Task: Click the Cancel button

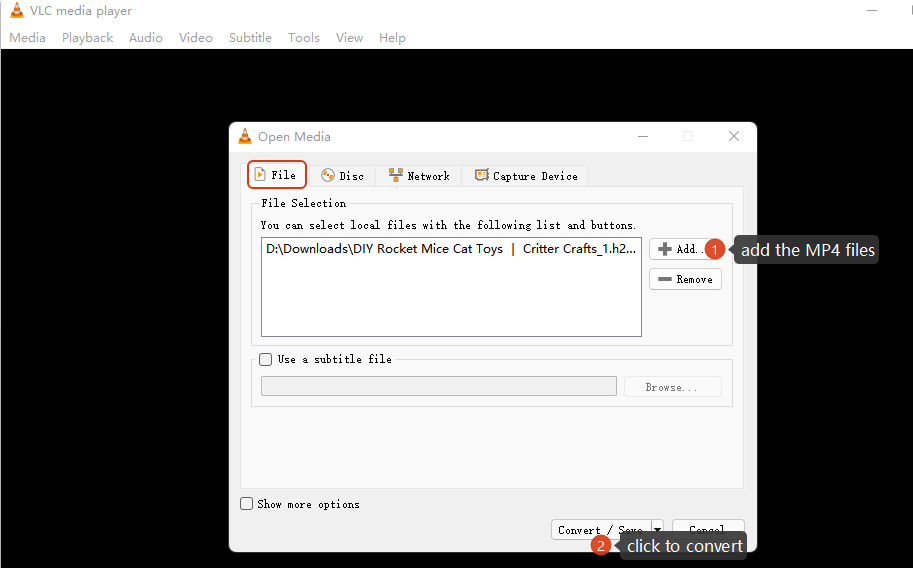Action: pos(708,528)
